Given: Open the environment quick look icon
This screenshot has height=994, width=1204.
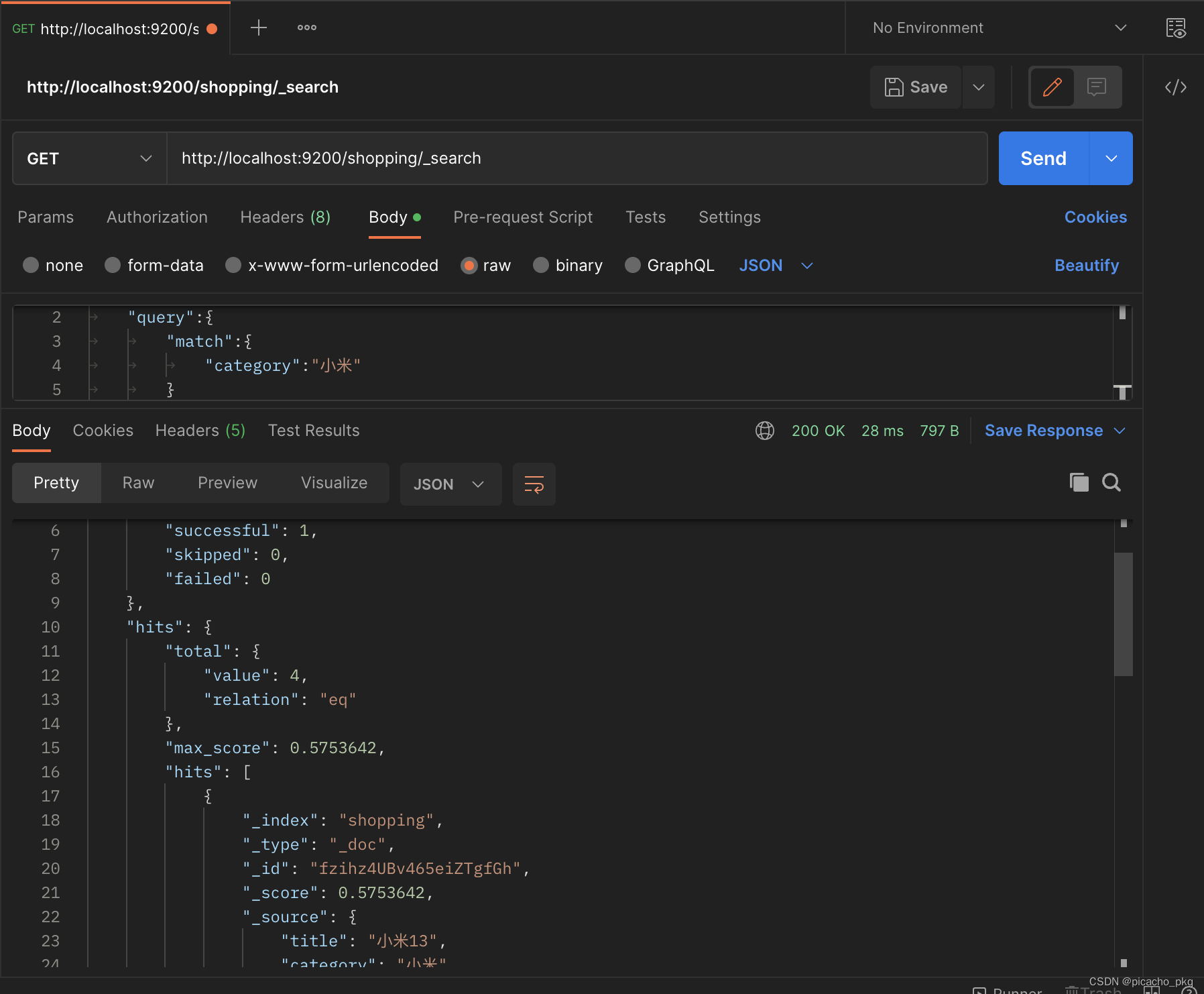Looking at the screenshot, I should pyautogui.click(x=1175, y=27).
